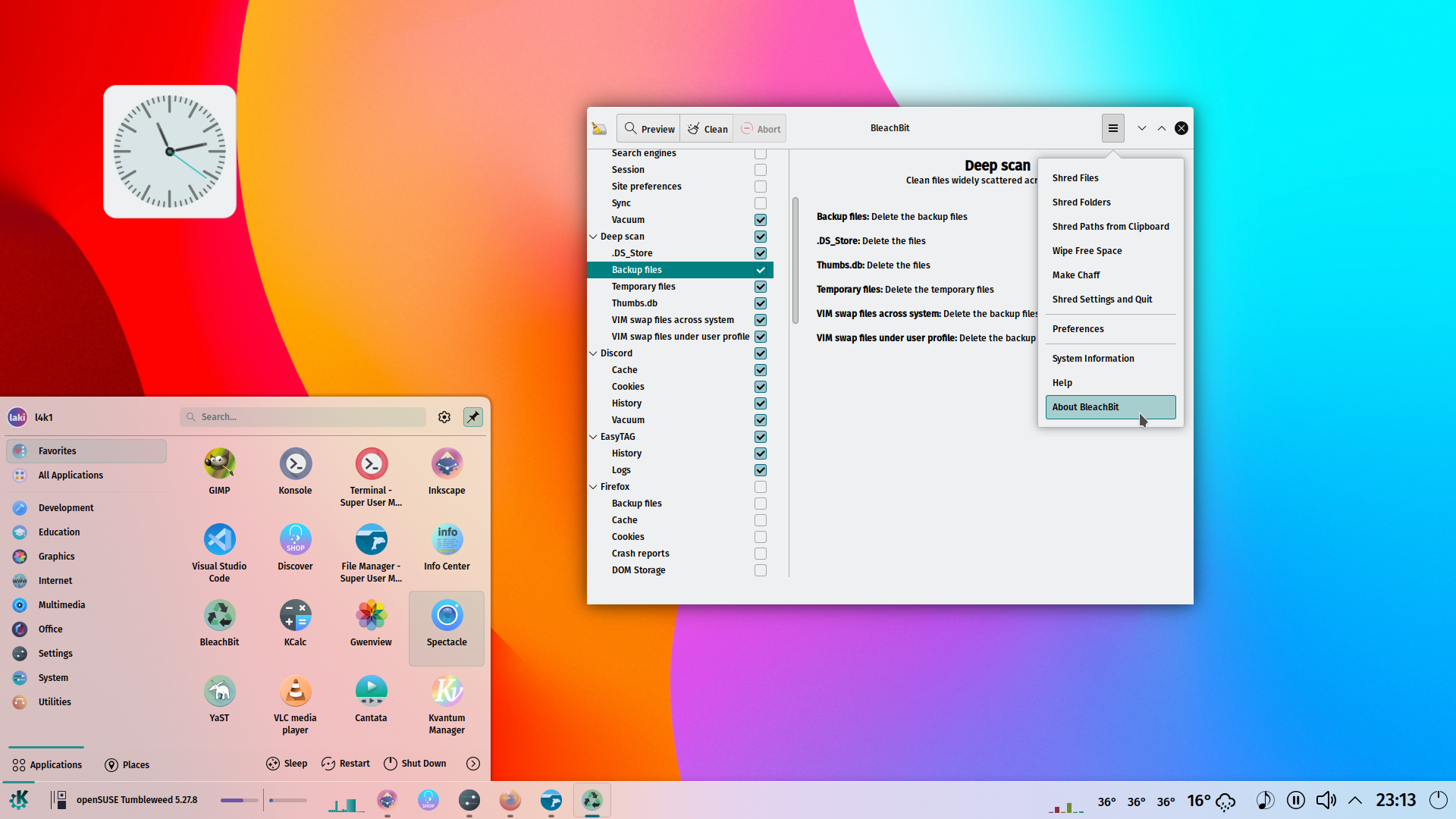
Task: Click the BleachBit logo icon in header
Action: tap(599, 128)
